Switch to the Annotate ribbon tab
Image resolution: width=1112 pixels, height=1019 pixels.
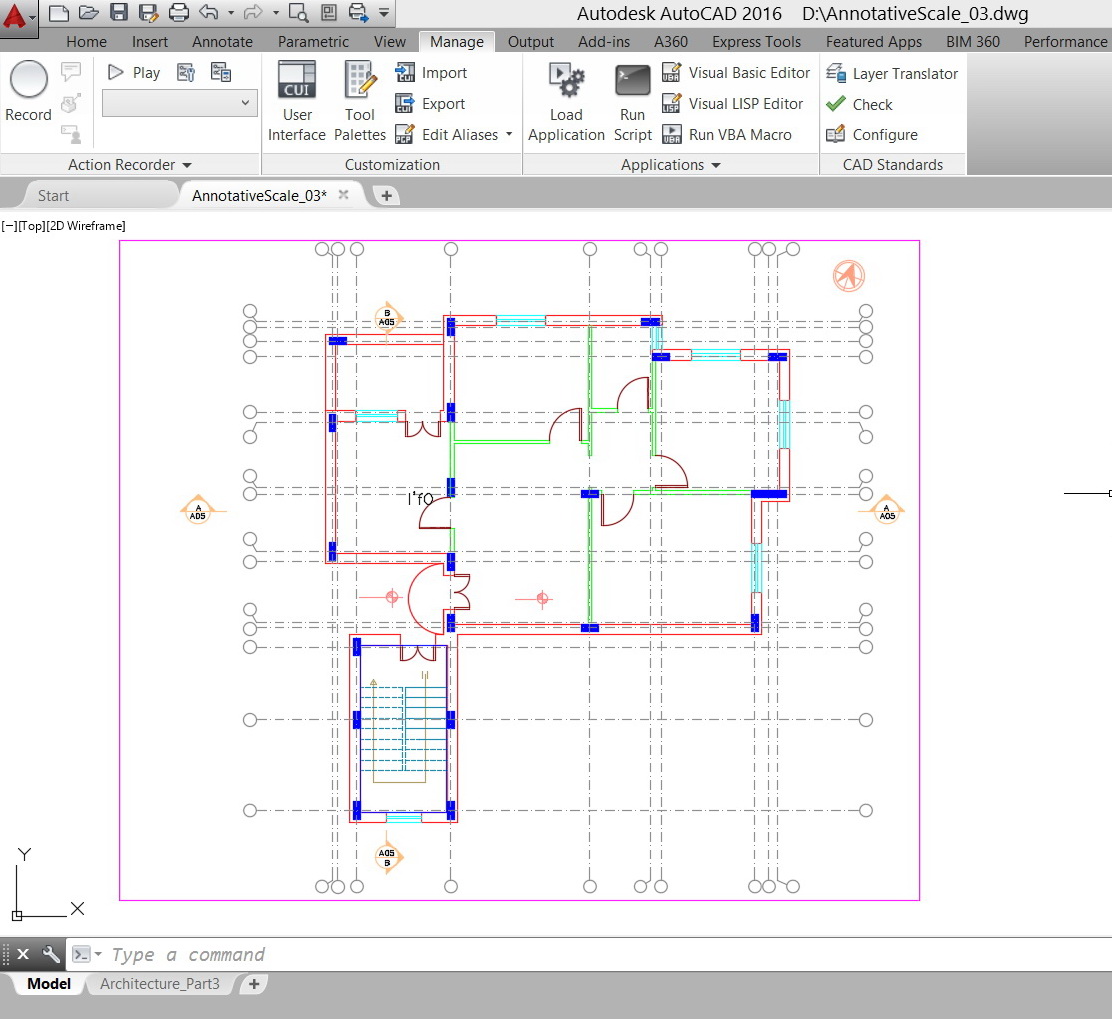tap(222, 42)
